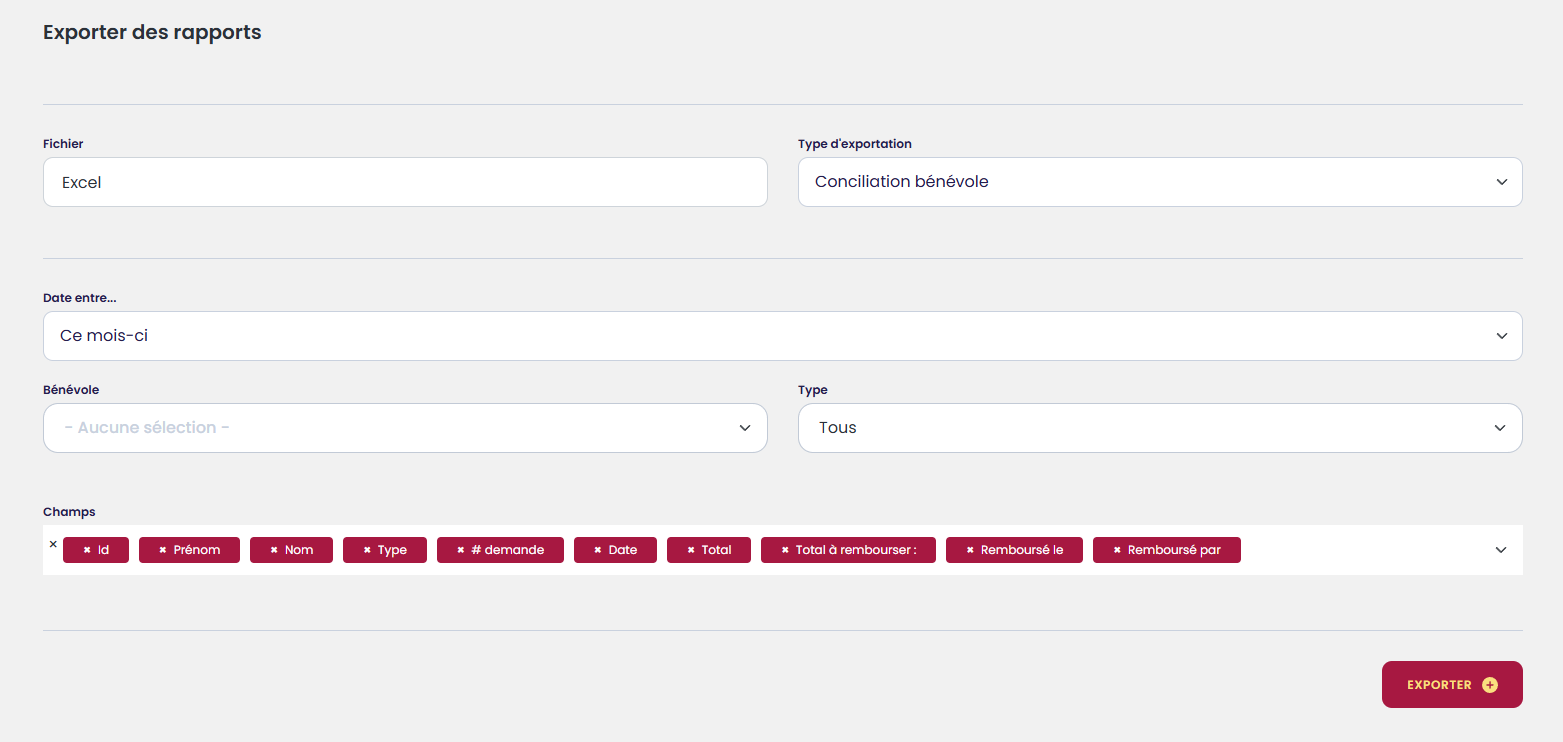The height and width of the screenshot is (742, 1563).
Task: Remove the Remboursé le tag
Action: tap(970, 550)
